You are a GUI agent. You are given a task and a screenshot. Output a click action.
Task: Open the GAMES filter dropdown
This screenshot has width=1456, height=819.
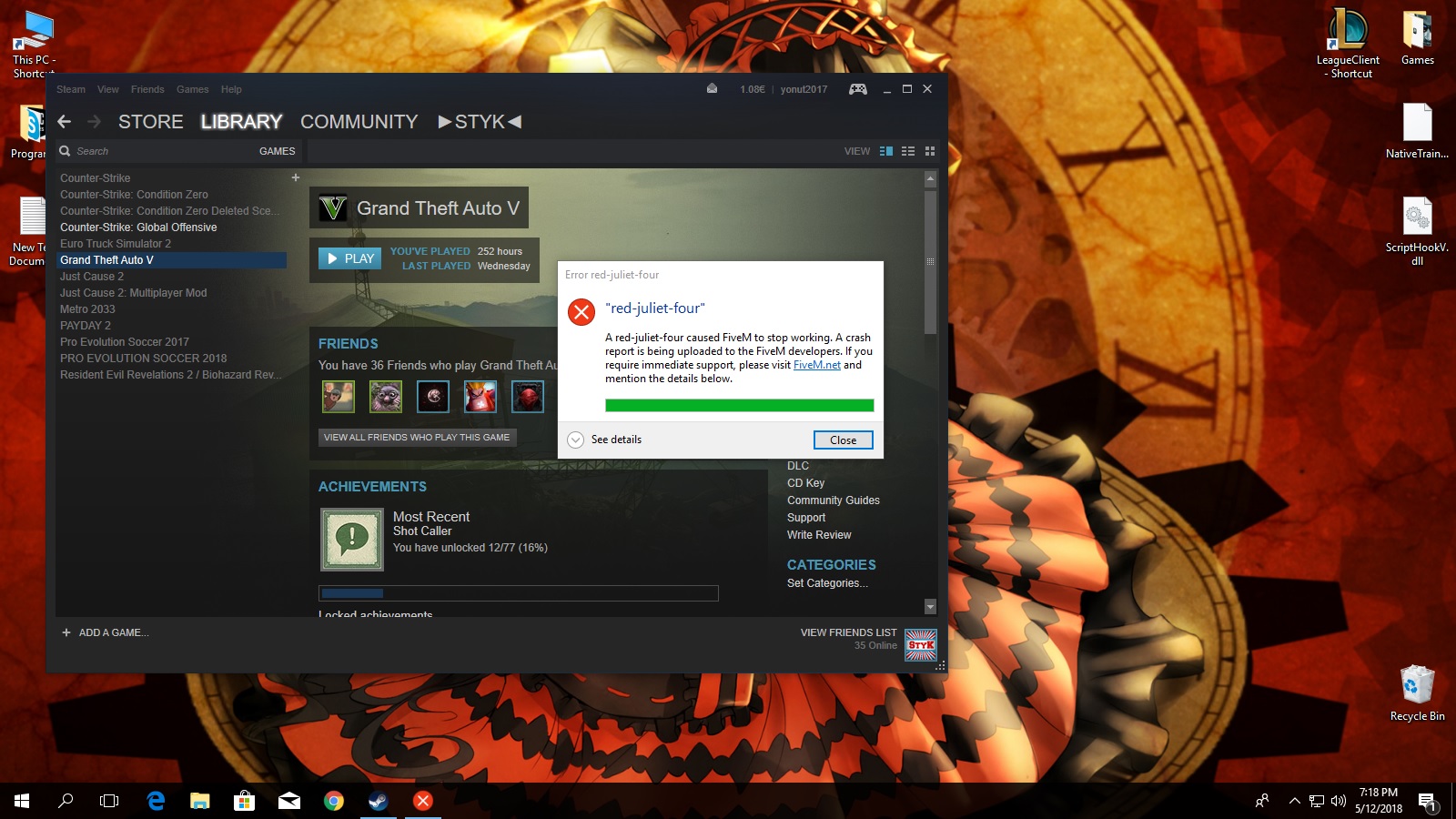[x=277, y=151]
